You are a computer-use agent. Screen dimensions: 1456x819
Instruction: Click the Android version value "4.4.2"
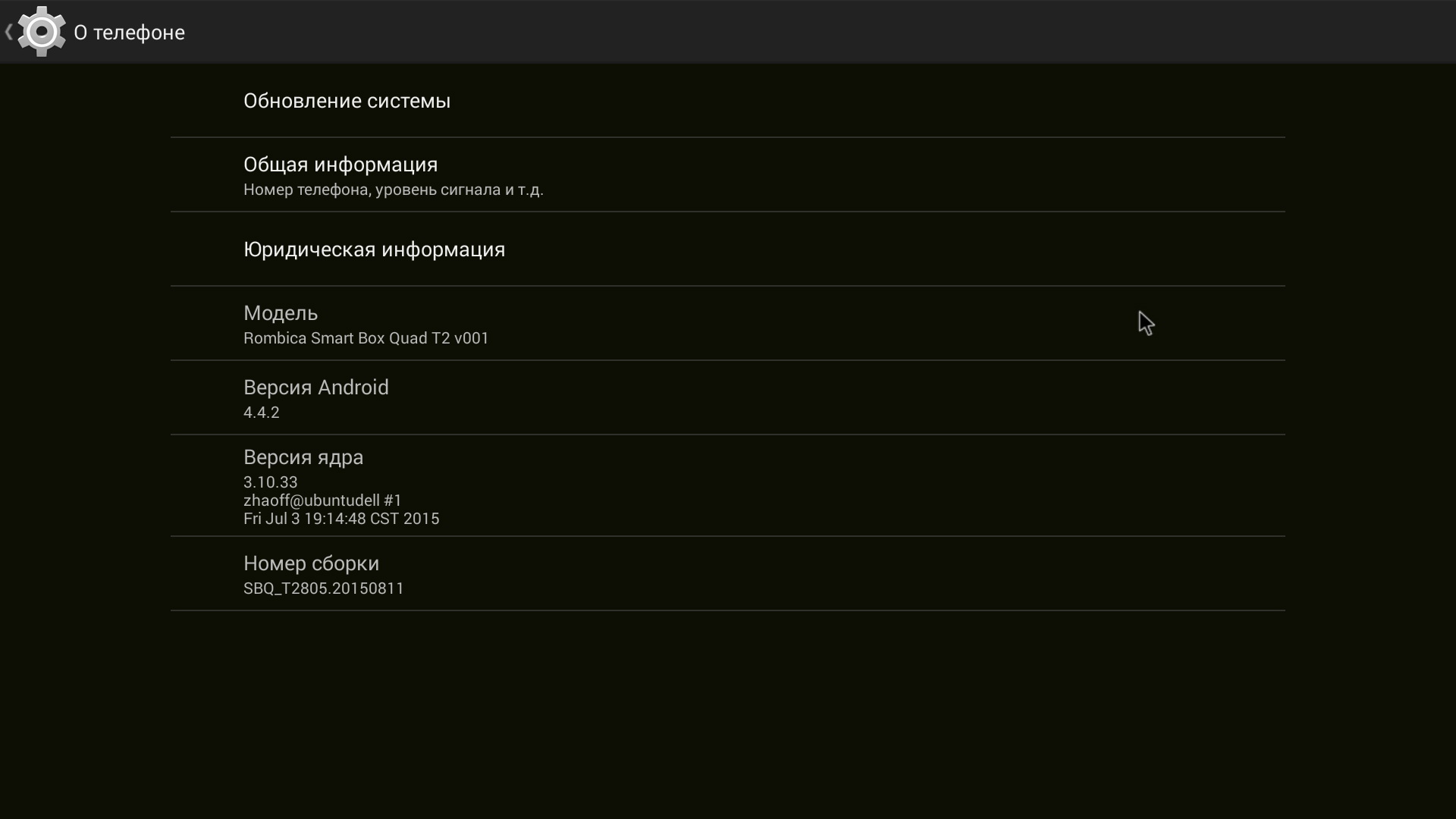click(261, 413)
